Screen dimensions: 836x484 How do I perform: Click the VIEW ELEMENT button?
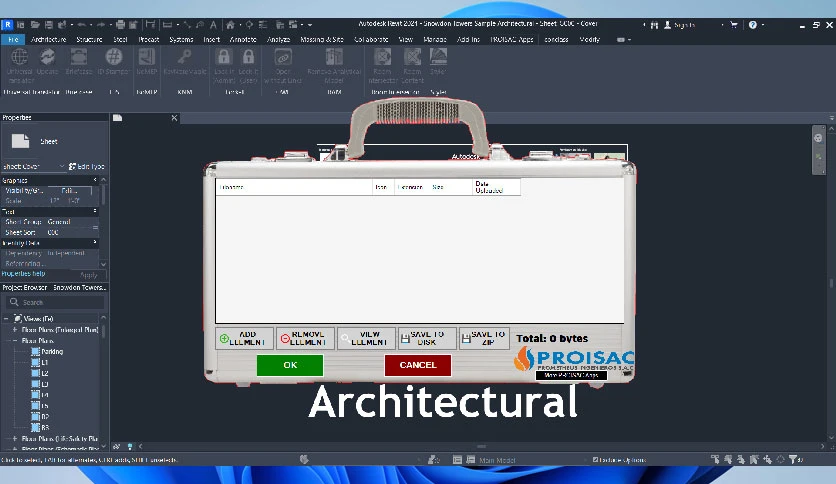tap(366, 338)
